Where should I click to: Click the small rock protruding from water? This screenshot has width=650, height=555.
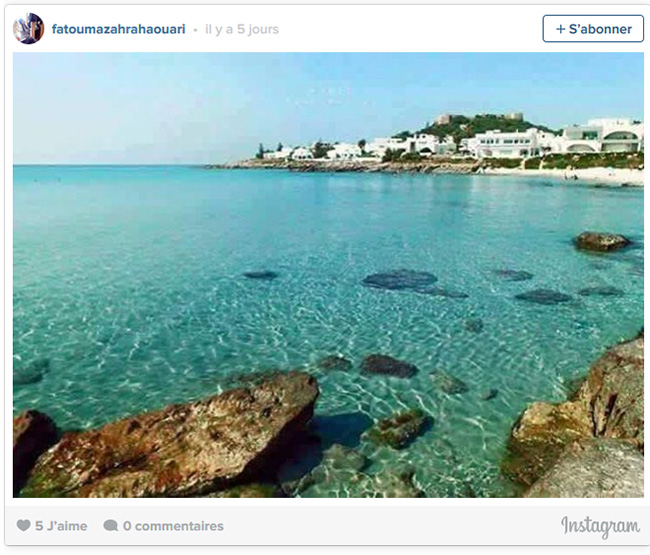click(601, 241)
